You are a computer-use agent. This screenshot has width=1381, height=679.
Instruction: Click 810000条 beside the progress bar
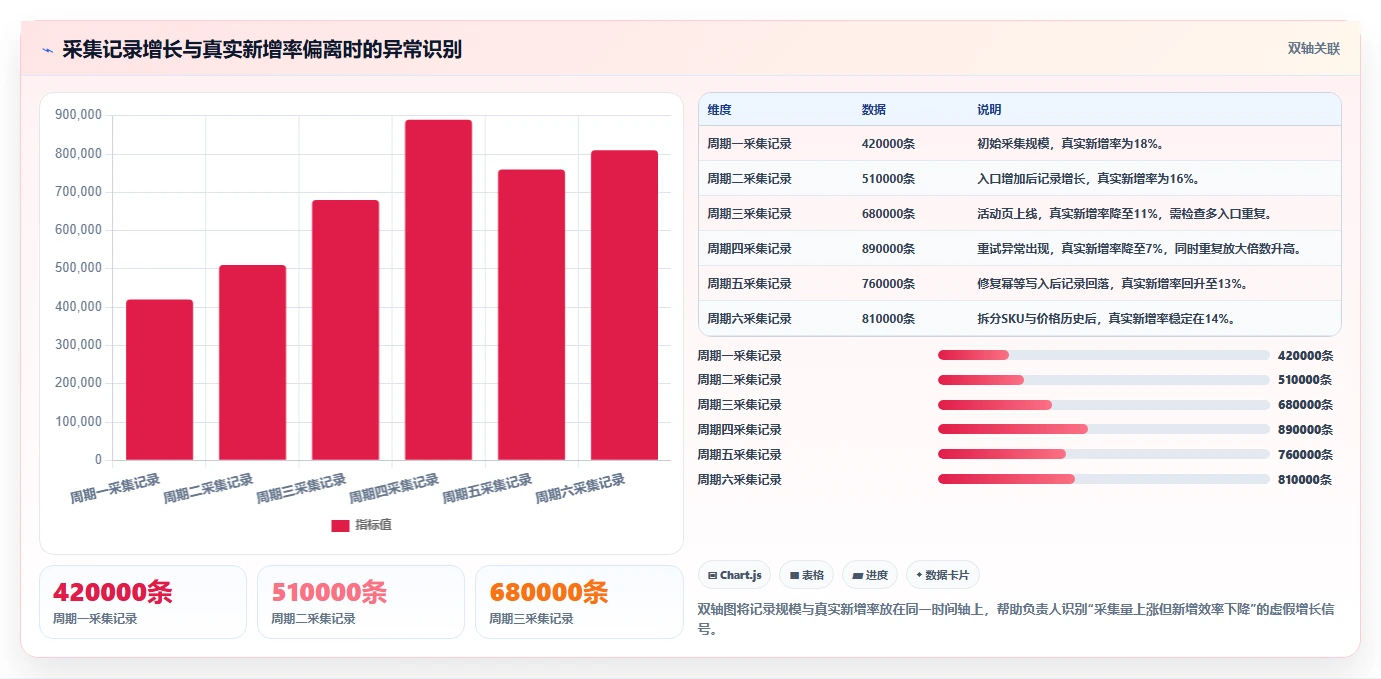[x=1305, y=480]
